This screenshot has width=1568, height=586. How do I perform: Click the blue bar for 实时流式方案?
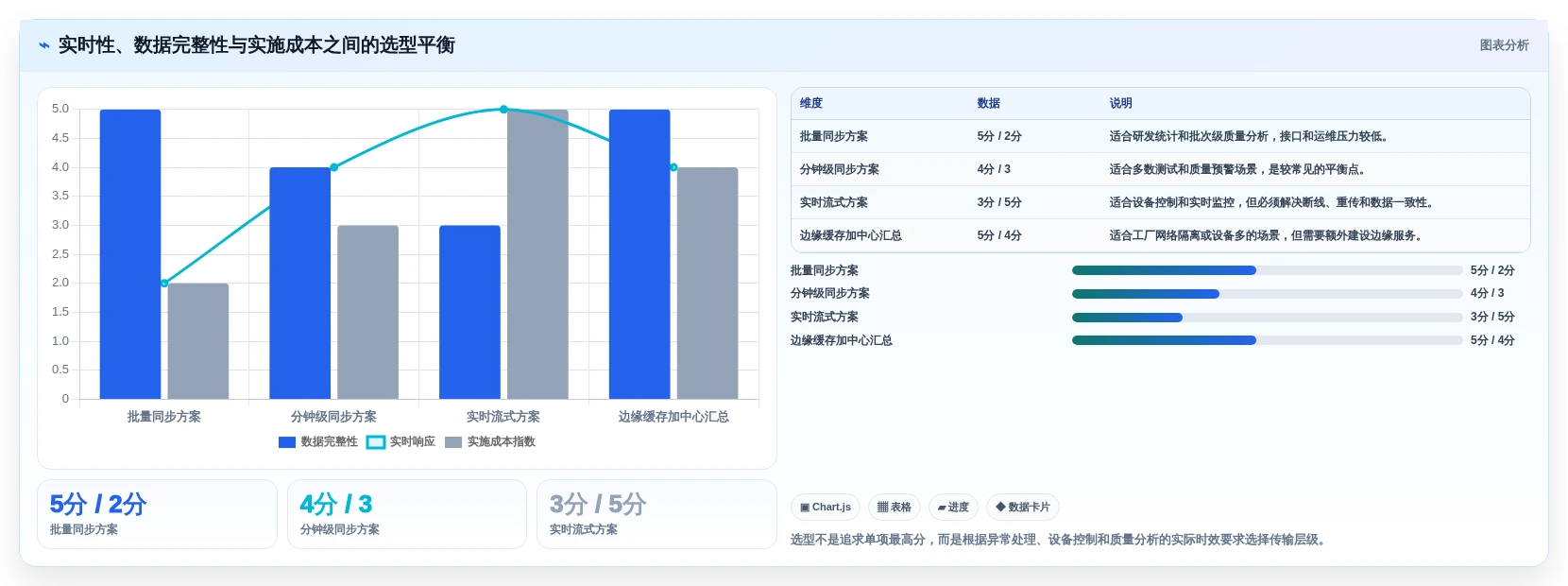point(469,312)
